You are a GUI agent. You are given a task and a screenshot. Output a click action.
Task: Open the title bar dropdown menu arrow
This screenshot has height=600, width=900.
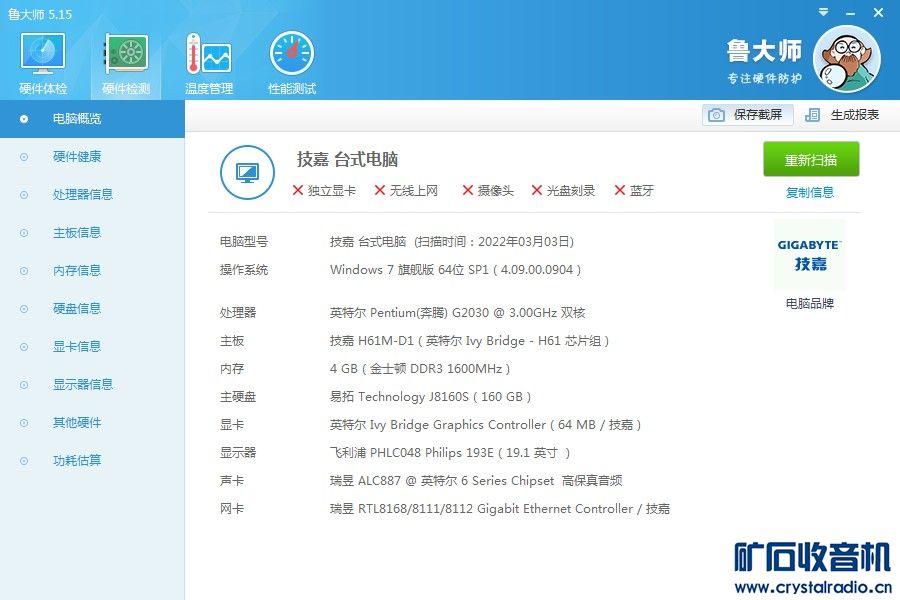[823, 12]
